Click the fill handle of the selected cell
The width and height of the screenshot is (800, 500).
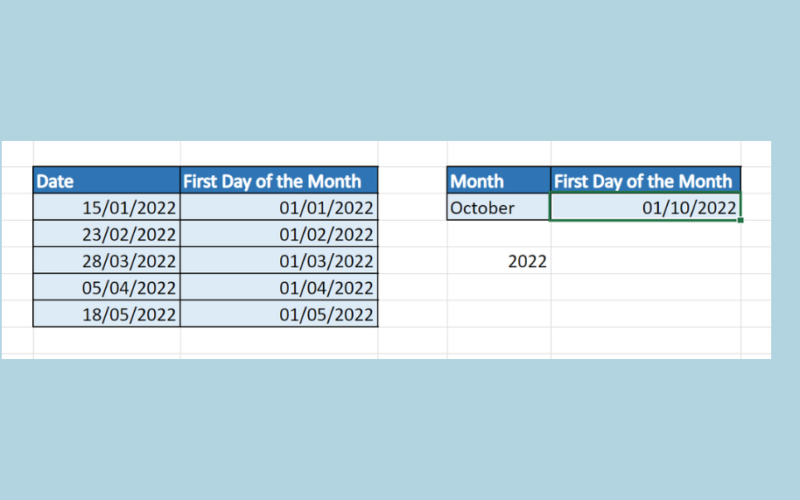(x=740, y=220)
